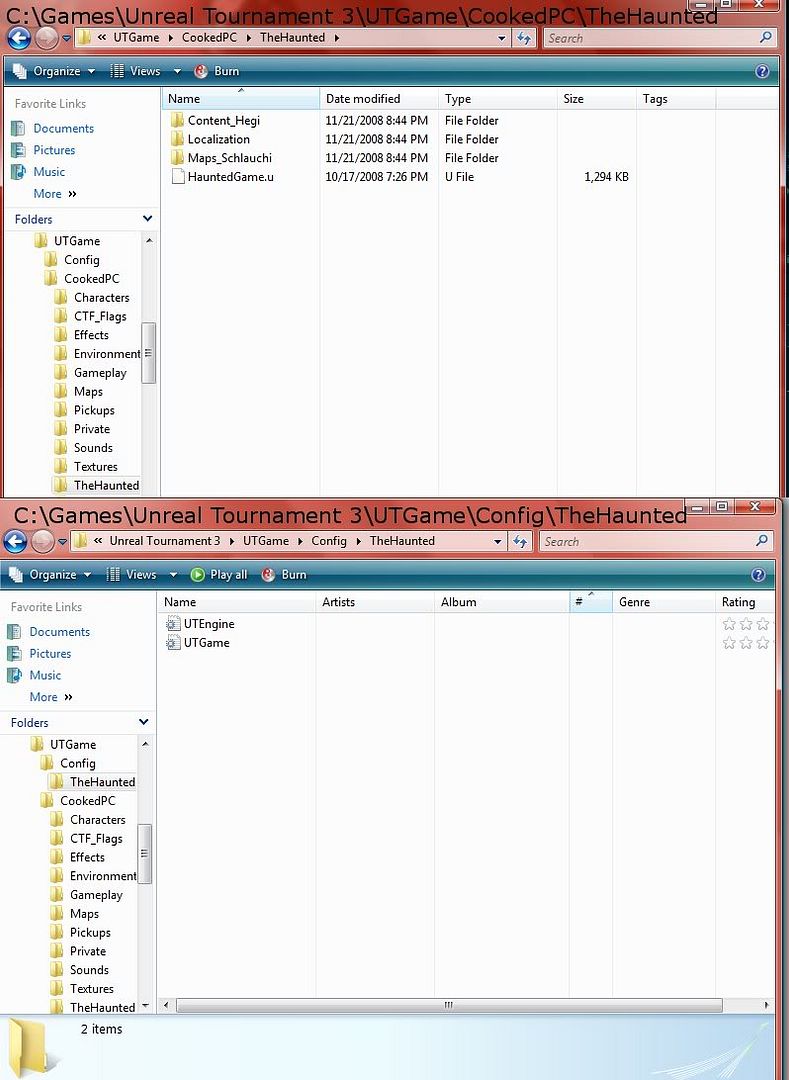Click More favorite links in top window
The width and height of the screenshot is (789, 1080).
tap(55, 194)
